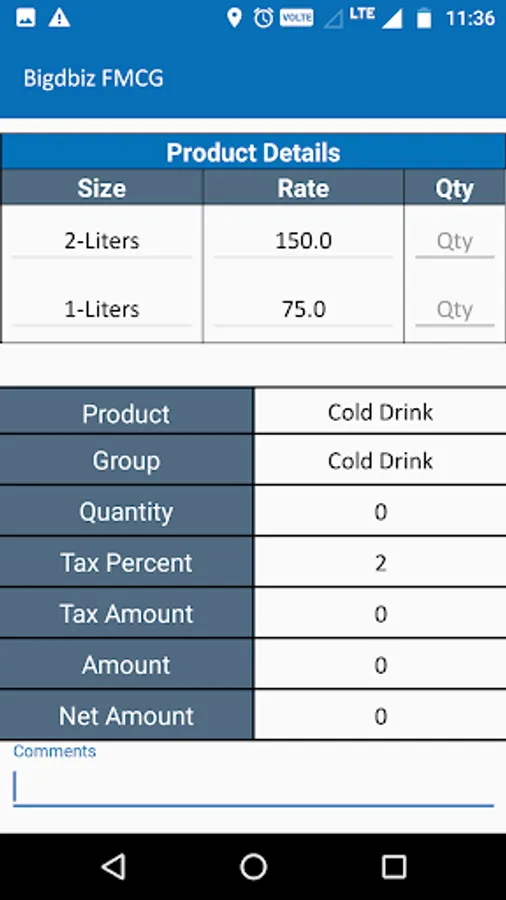Focus the Qty field for 2-Liters
The height and width of the screenshot is (900, 506).
click(x=454, y=242)
